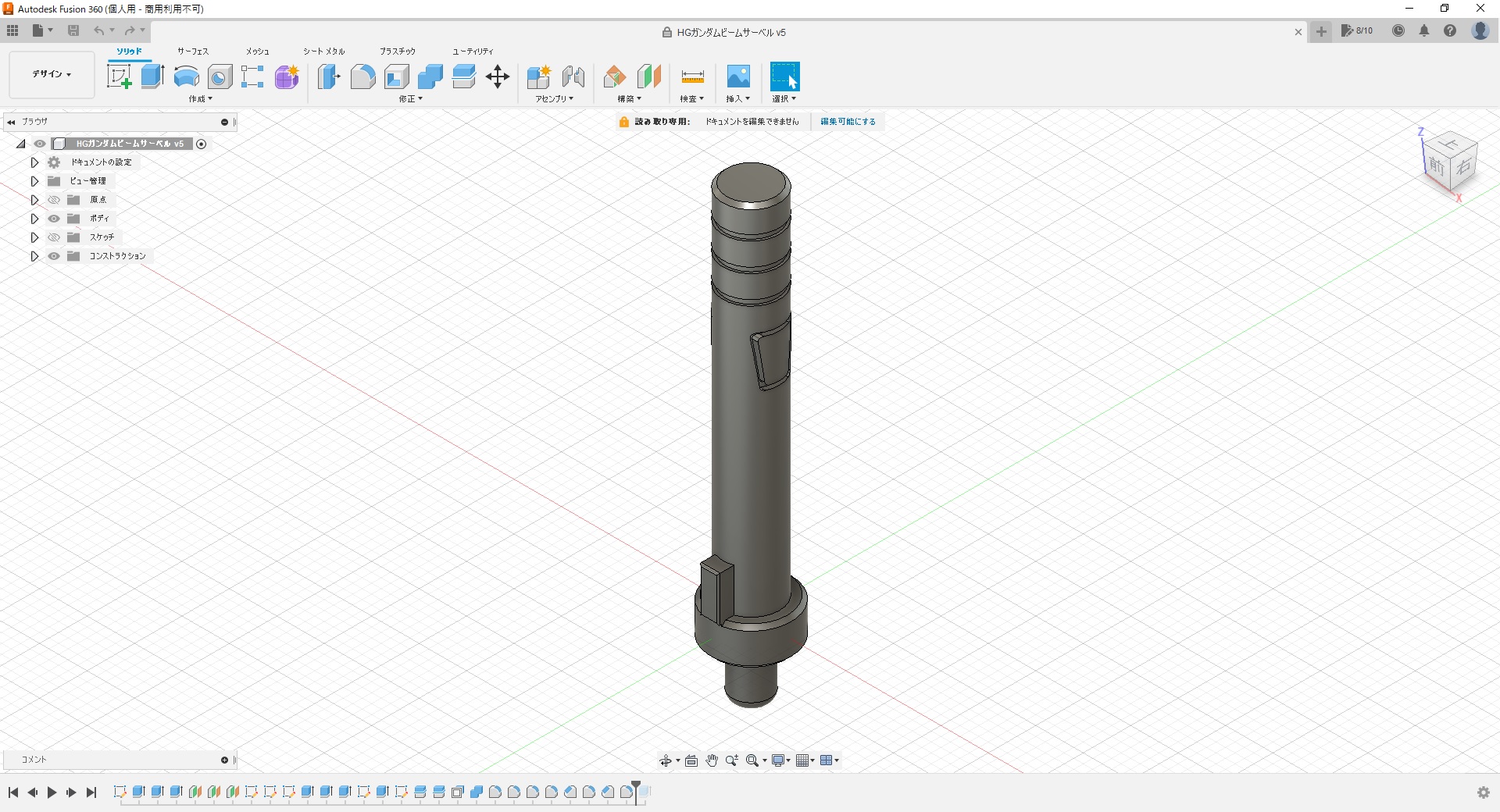The width and height of the screenshot is (1500, 812).
Task: Show the hidden スケッチ folder
Action: click(54, 237)
